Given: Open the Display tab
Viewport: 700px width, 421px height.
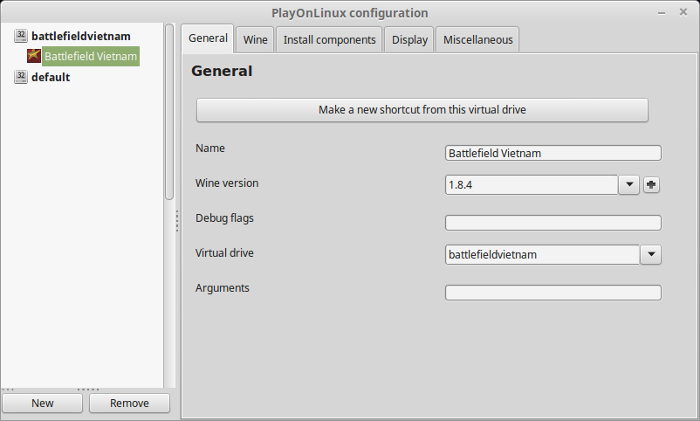Looking at the screenshot, I should (409, 40).
